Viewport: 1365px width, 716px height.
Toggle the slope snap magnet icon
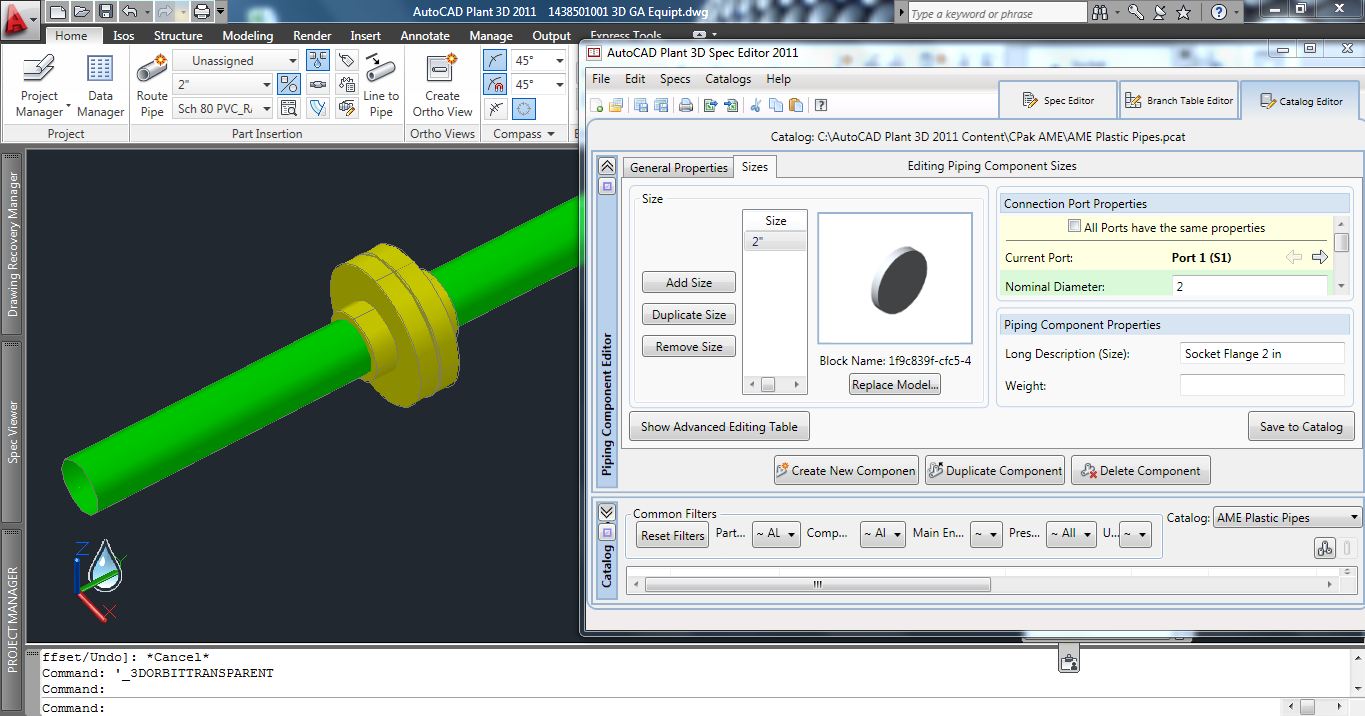pyautogui.click(x=495, y=85)
